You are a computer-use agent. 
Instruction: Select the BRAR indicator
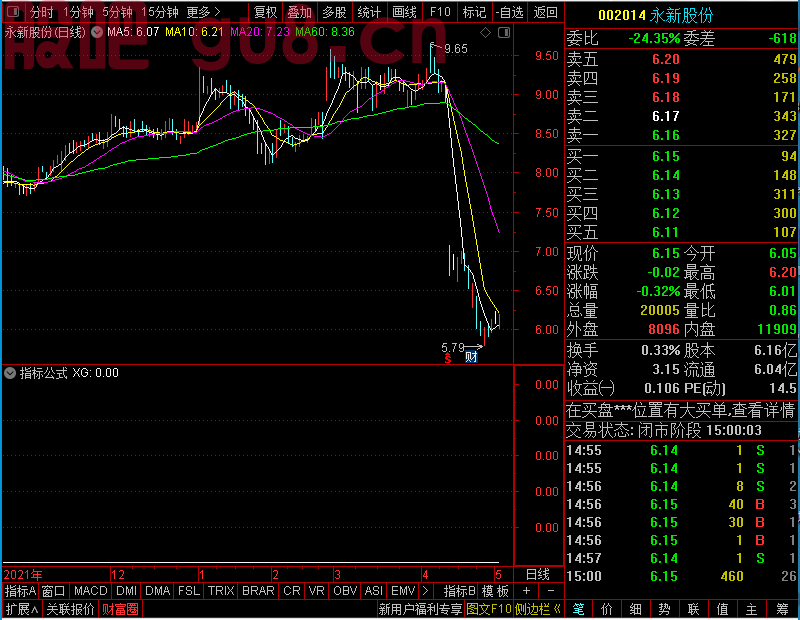coord(258,591)
